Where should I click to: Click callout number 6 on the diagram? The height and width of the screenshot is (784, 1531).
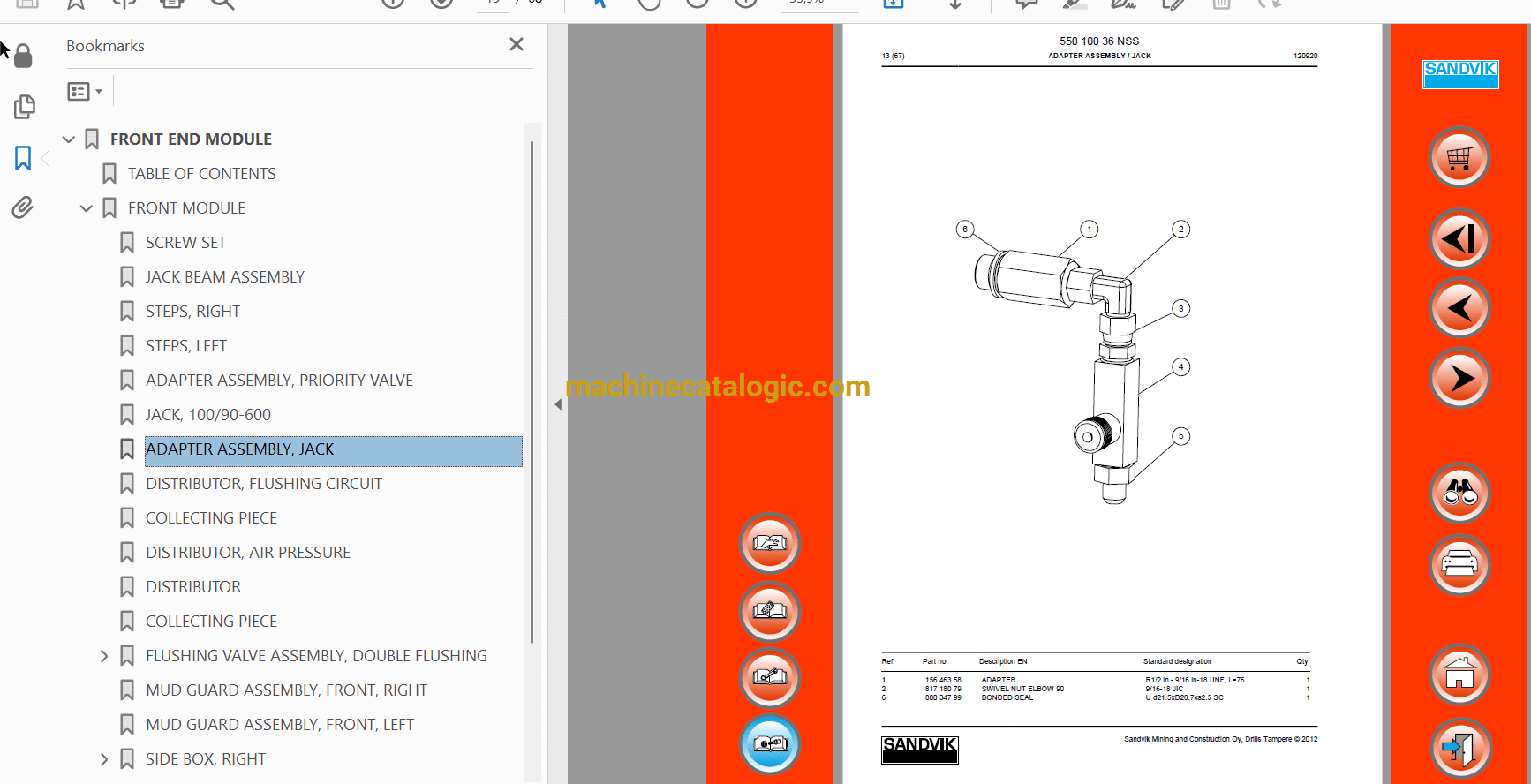point(965,230)
